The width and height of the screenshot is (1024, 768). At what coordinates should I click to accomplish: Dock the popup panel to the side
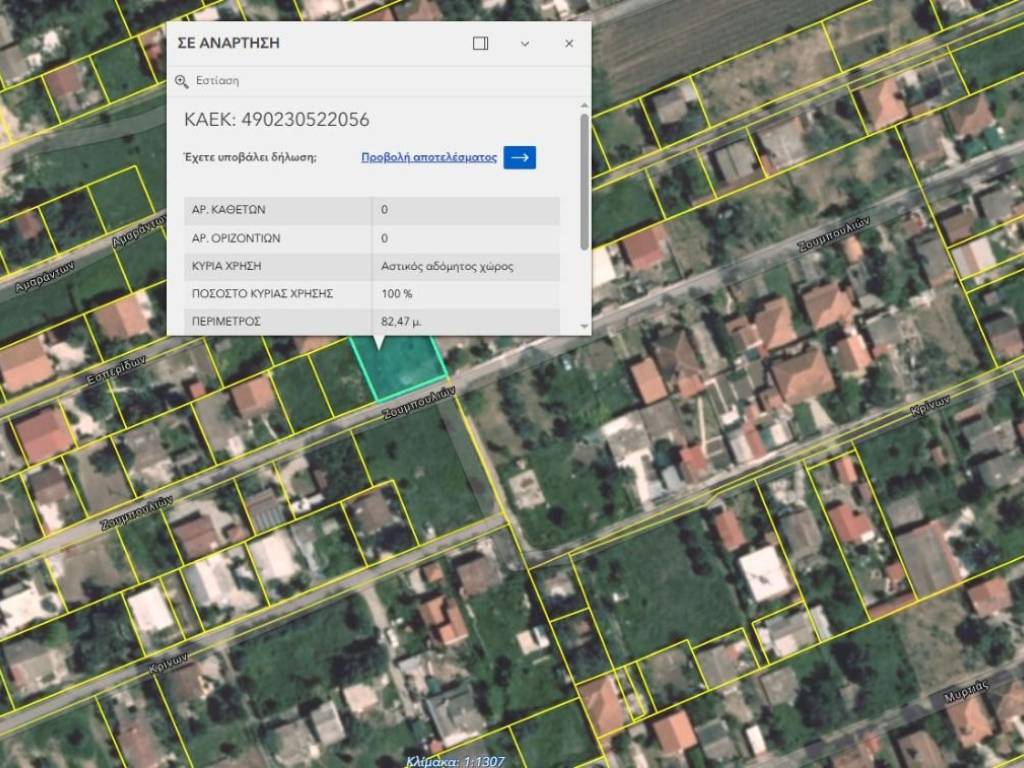[480, 44]
